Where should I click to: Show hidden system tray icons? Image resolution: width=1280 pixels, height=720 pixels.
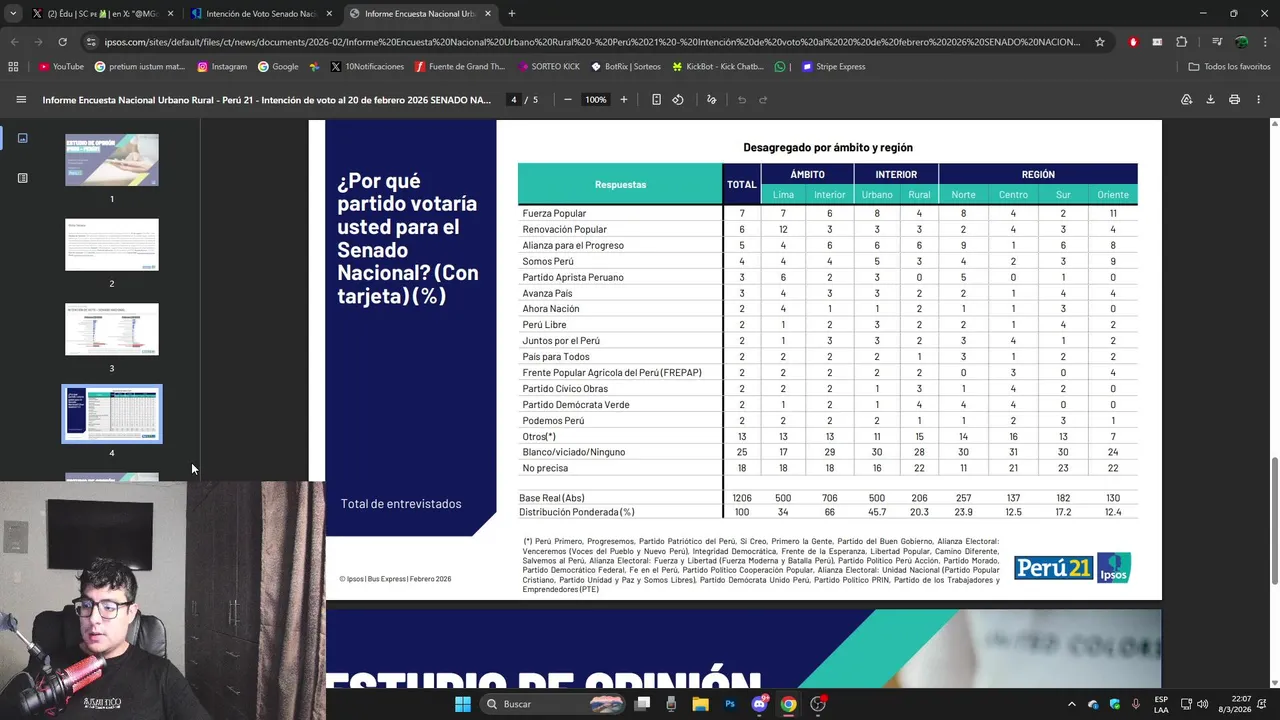(1071, 704)
